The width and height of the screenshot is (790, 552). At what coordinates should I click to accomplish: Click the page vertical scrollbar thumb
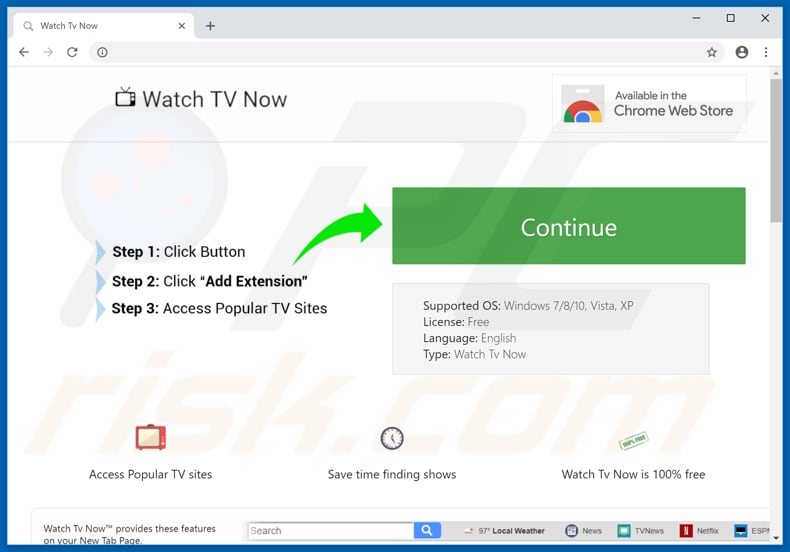pos(776,150)
